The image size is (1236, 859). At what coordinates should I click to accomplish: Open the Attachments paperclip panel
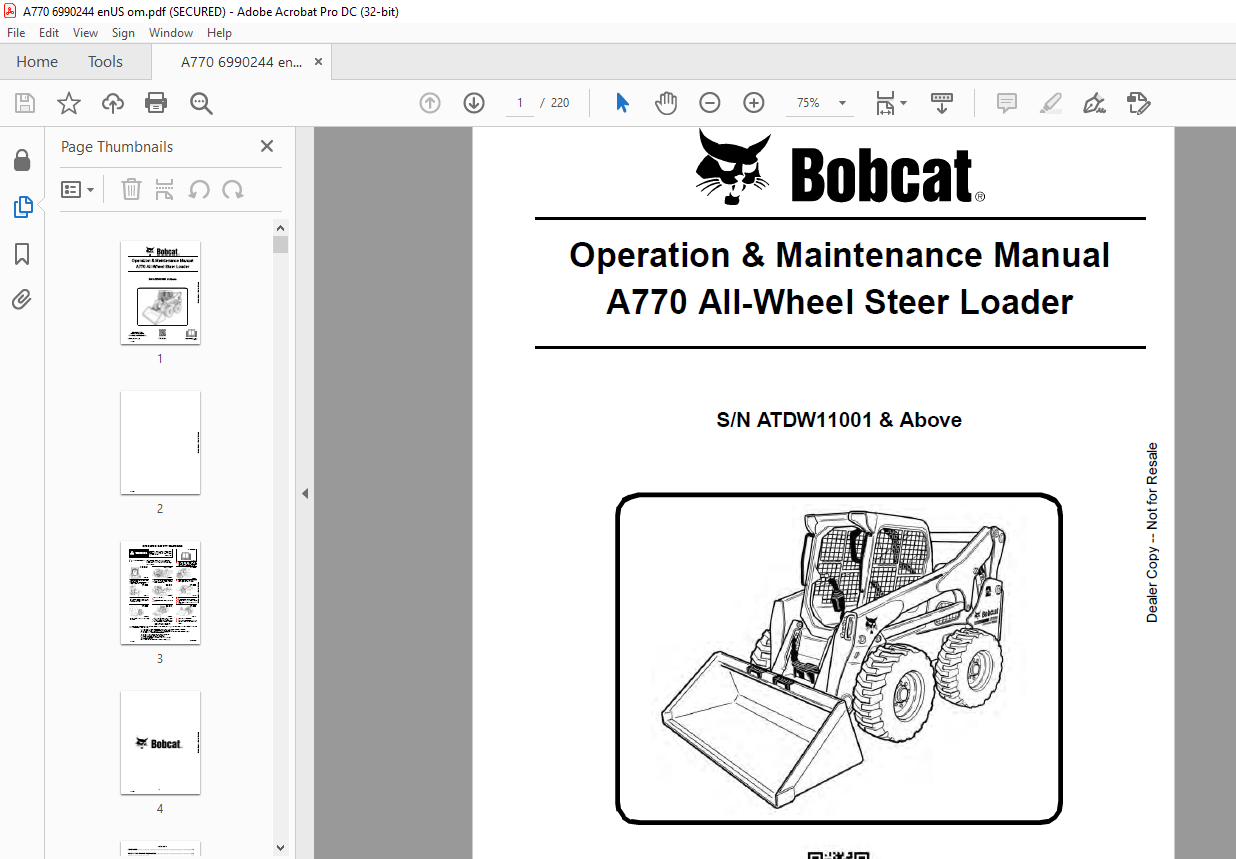(x=22, y=299)
